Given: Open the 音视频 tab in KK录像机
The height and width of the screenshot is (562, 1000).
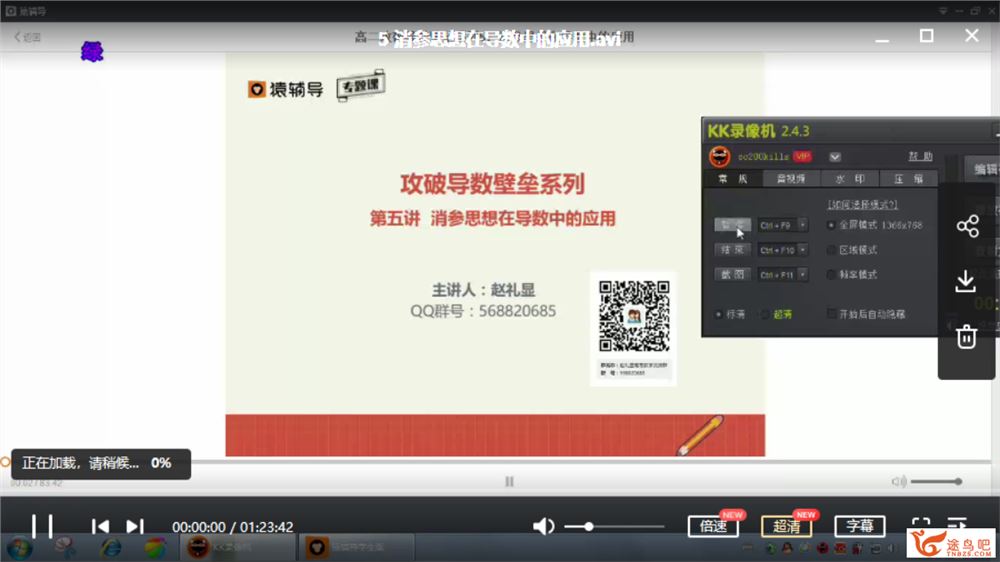Looking at the screenshot, I should (x=791, y=179).
